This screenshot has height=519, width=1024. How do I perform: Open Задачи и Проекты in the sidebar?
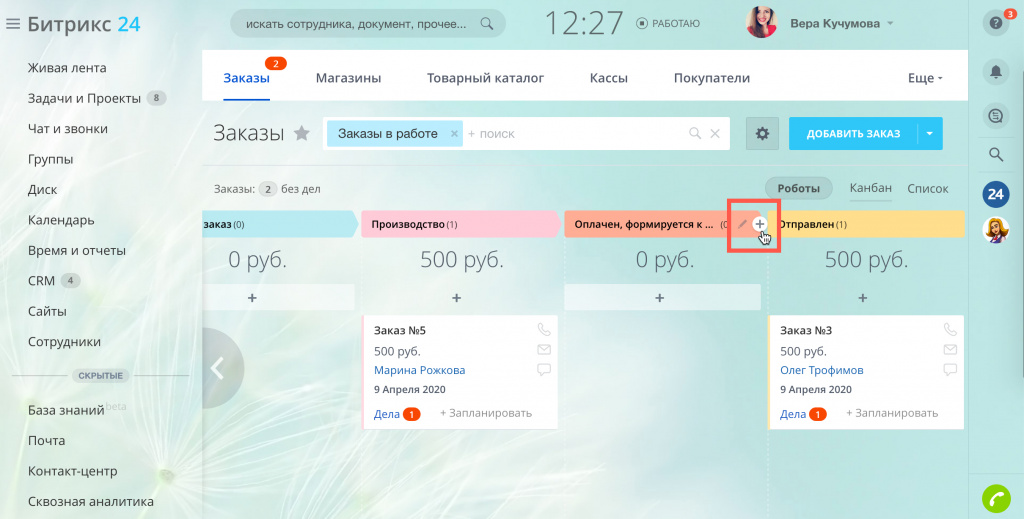[84, 99]
